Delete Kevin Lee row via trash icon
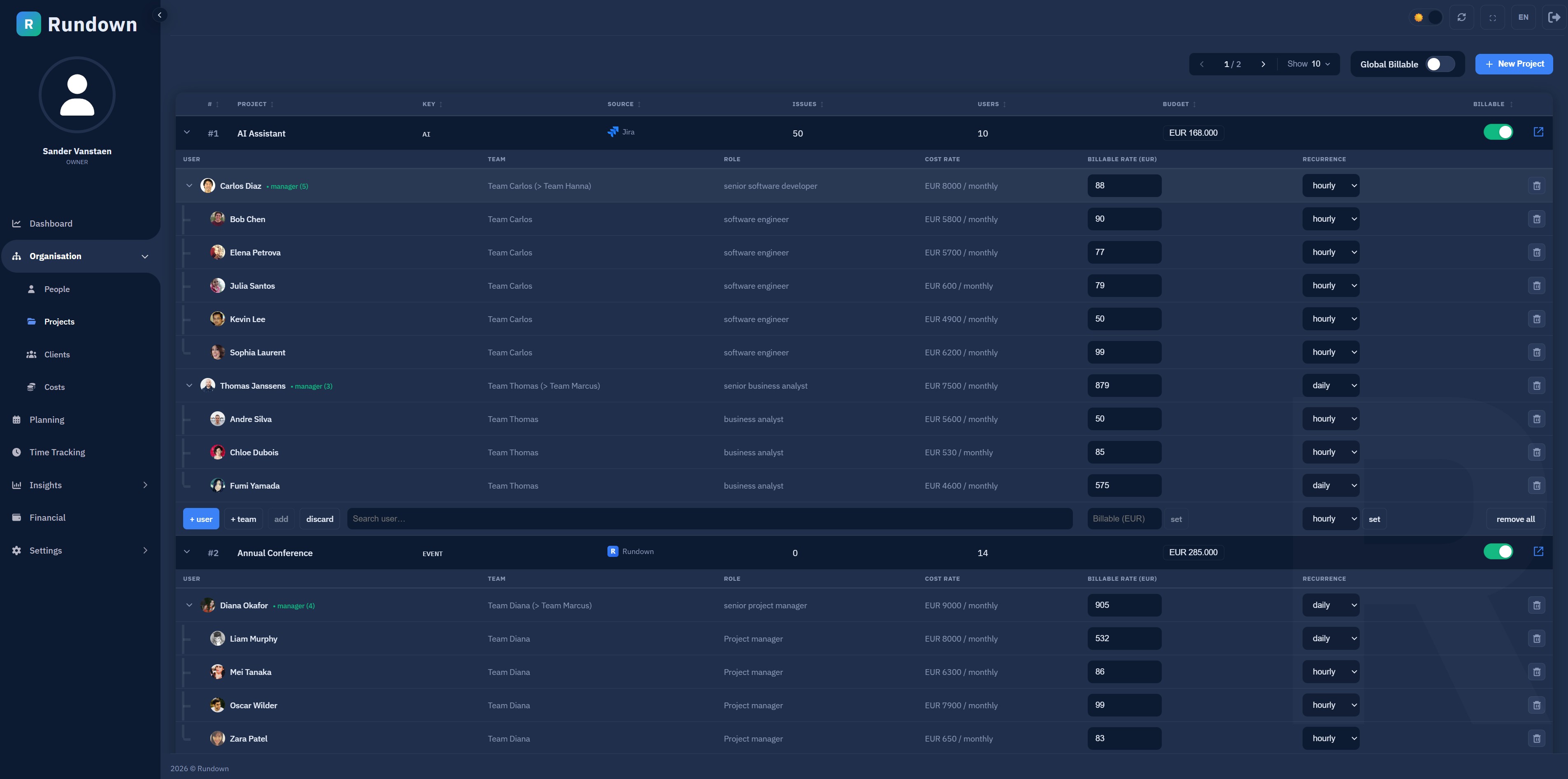Image resolution: width=1568 pixels, height=779 pixels. tap(1536, 319)
